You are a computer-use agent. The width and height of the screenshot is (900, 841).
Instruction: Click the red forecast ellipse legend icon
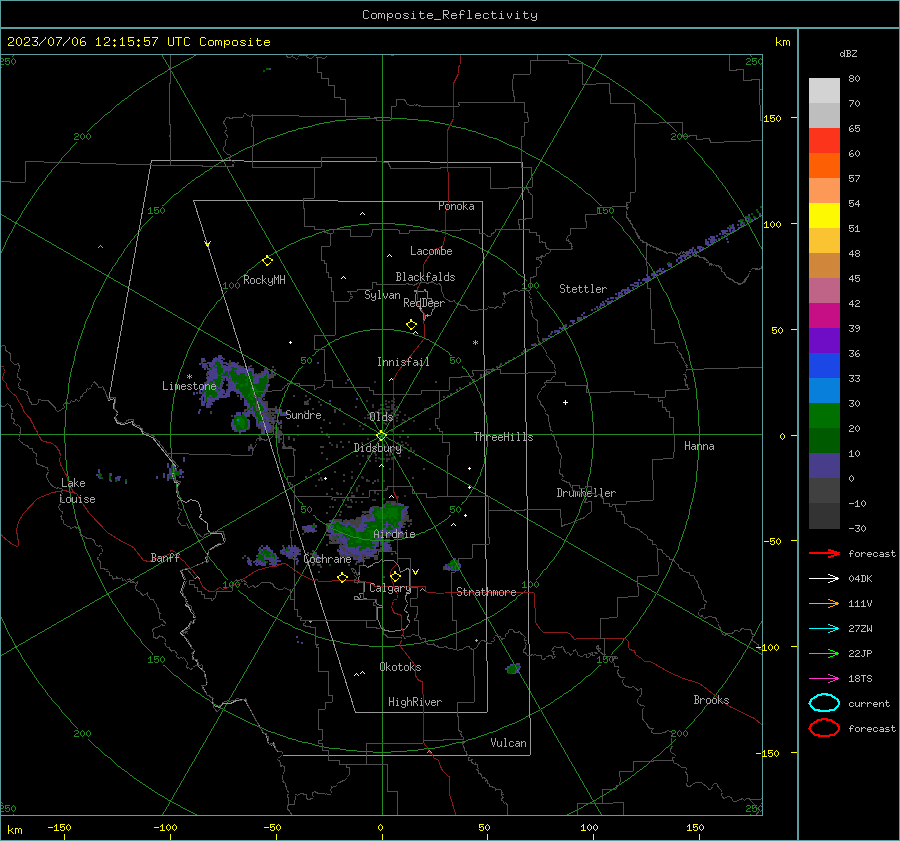pos(824,728)
